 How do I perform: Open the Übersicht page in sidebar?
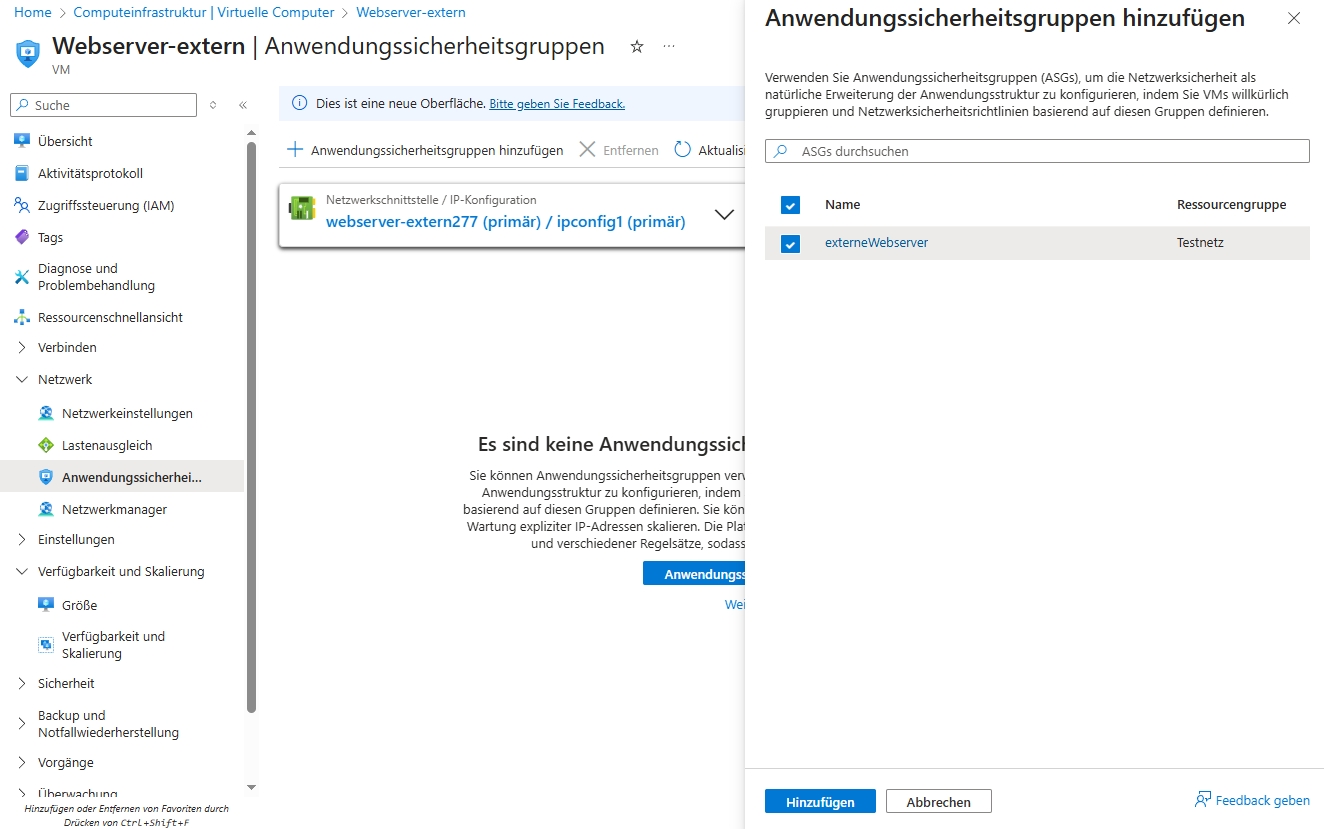[x=65, y=141]
